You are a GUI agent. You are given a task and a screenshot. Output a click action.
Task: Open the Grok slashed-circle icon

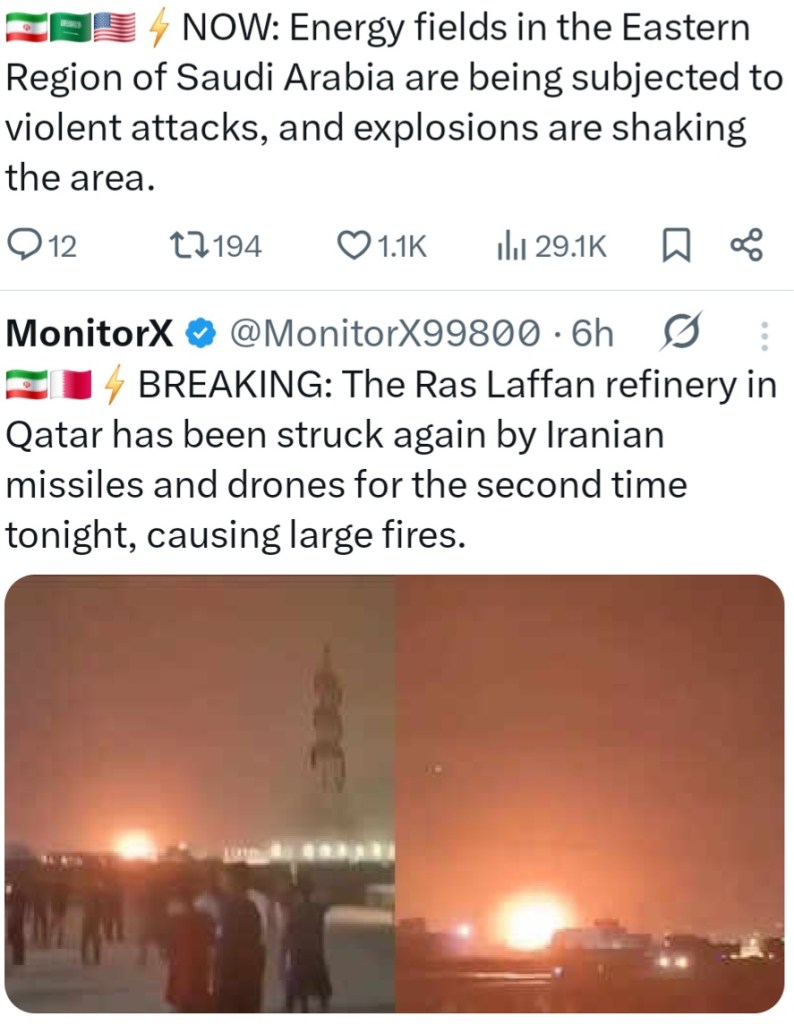tap(681, 333)
